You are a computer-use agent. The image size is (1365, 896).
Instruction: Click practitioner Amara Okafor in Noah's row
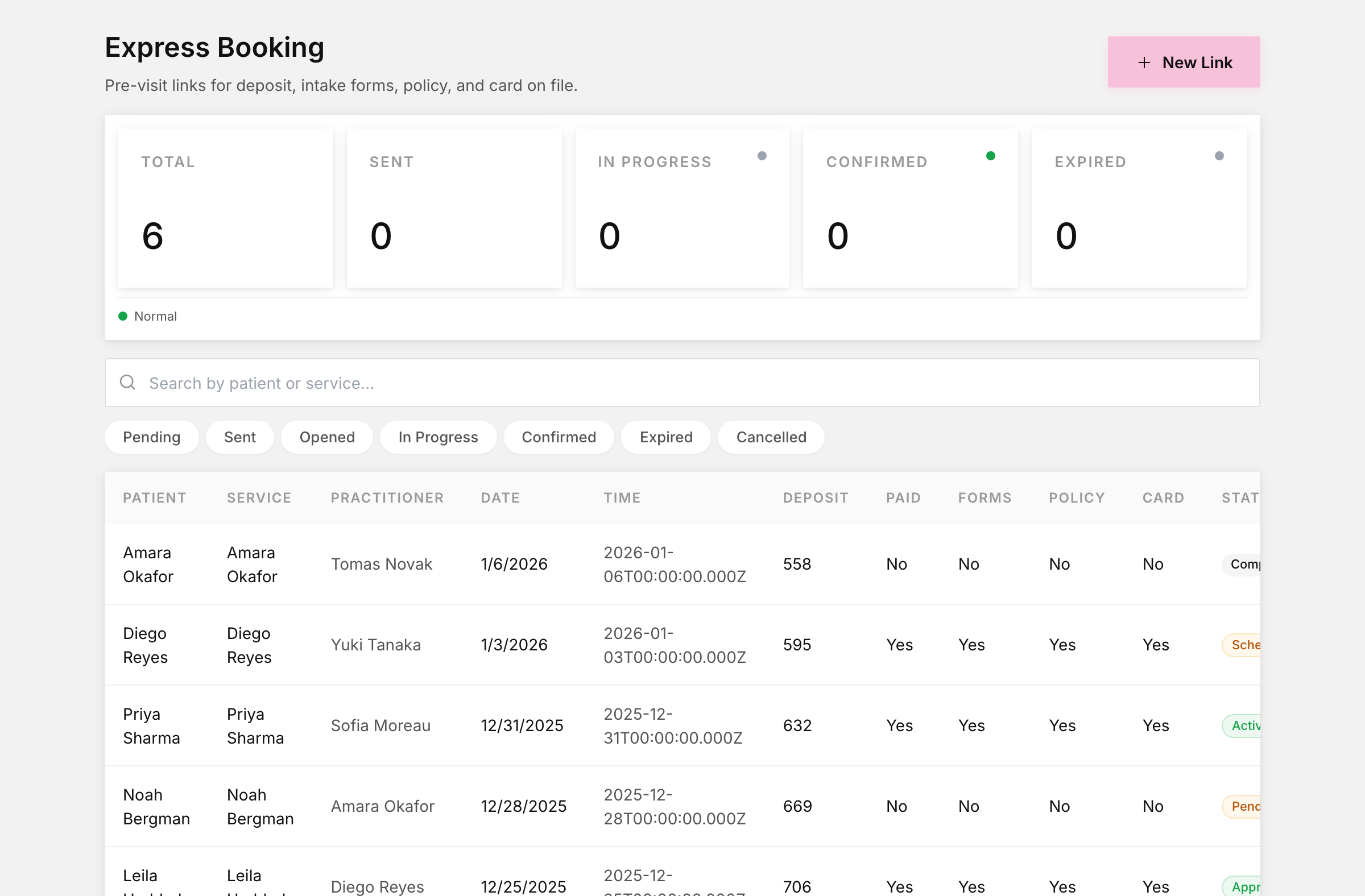(x=383, y=807)
